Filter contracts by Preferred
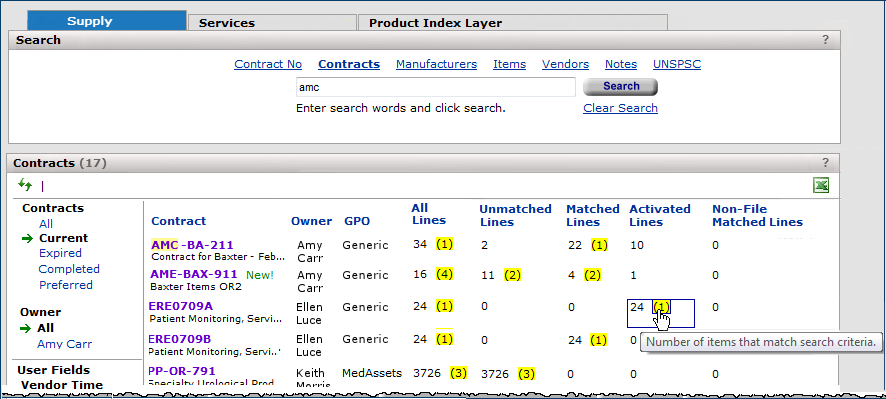The height and width of the screenshot is (399, 886). pos(66,285)
